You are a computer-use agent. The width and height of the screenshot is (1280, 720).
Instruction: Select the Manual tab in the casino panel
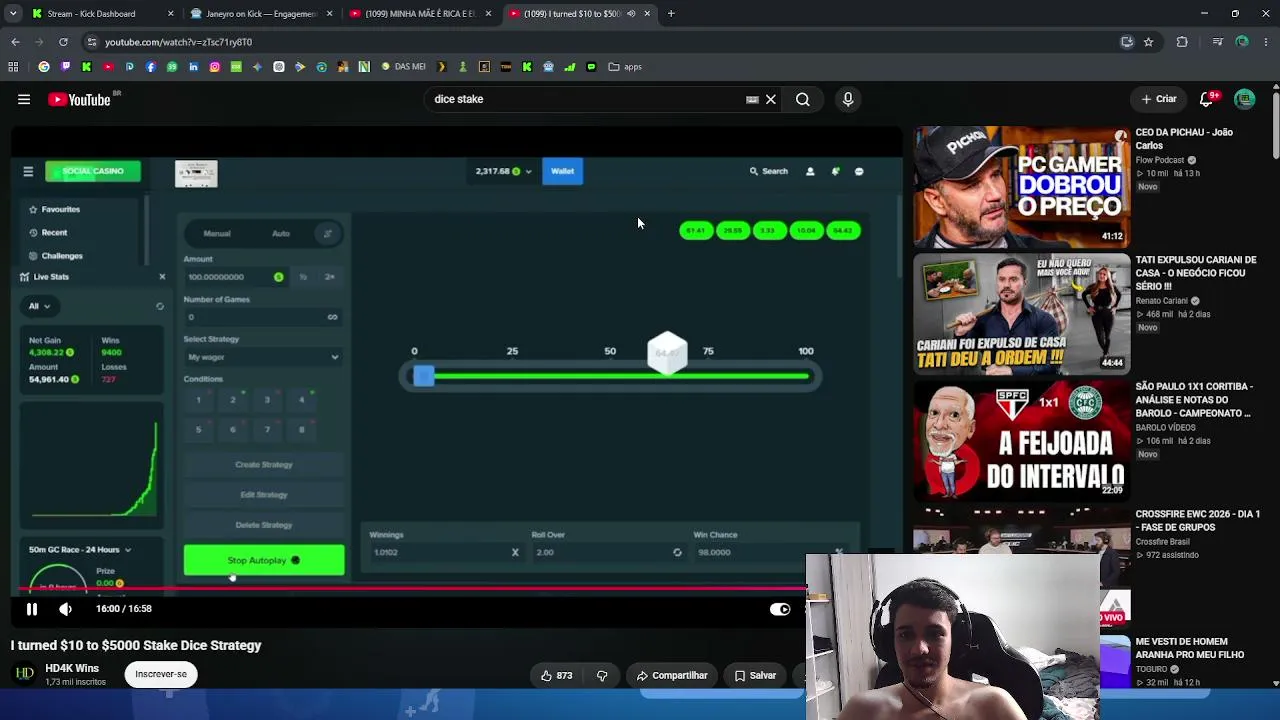[217, 234]
